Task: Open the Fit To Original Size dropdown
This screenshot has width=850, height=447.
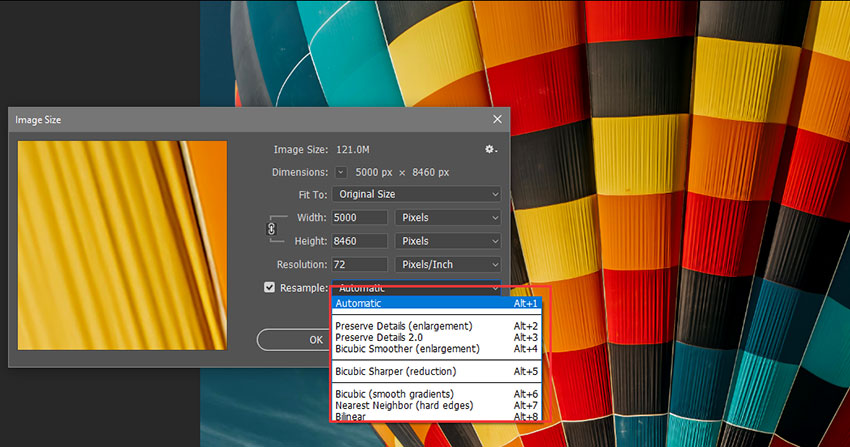Action: click(416, 194)
